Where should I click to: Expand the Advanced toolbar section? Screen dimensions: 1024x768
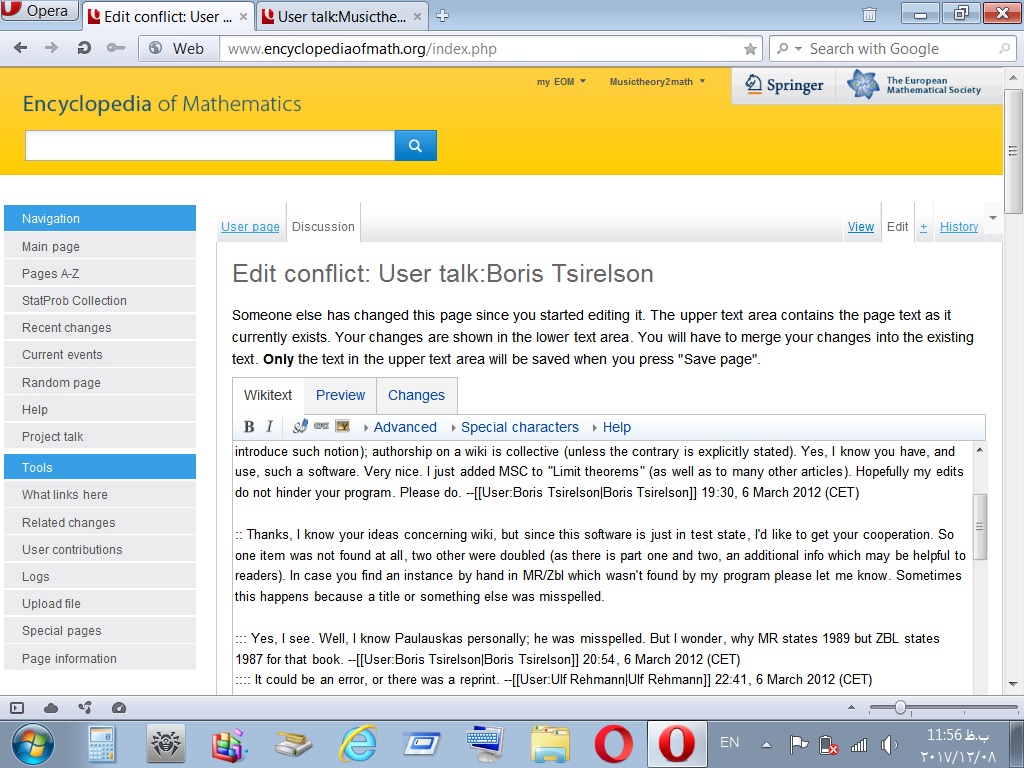click(x=404, y=427)
